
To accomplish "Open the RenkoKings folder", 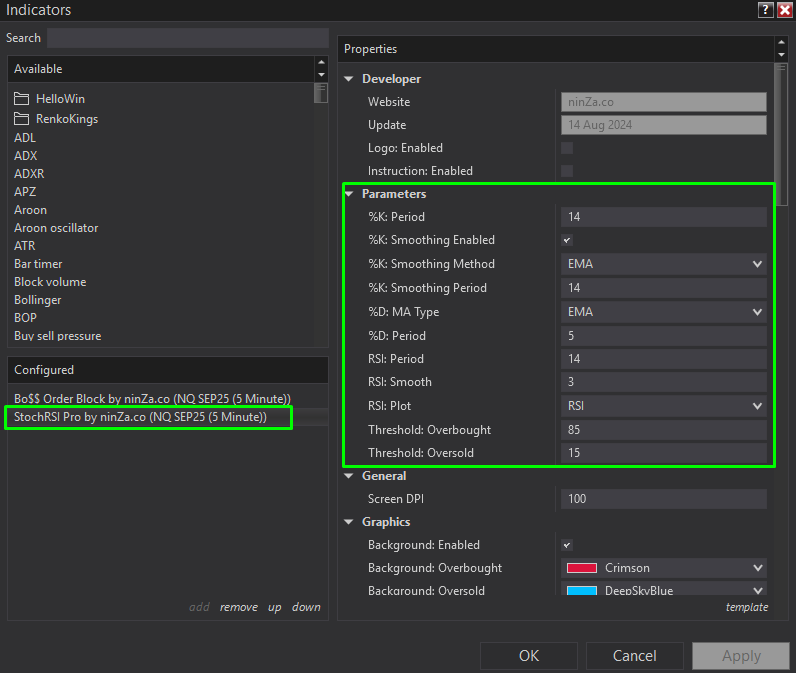I will coord(56,119).
